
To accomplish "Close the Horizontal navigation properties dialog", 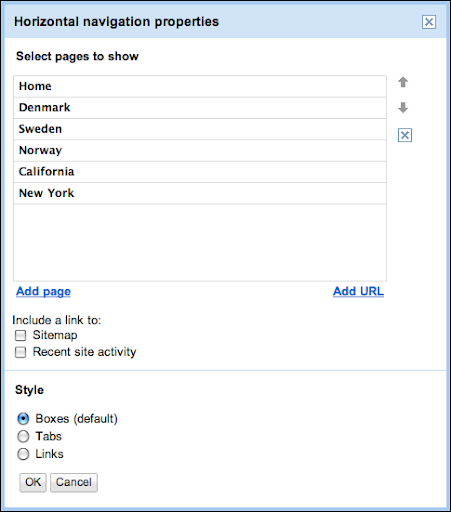I will pos(429,22).
